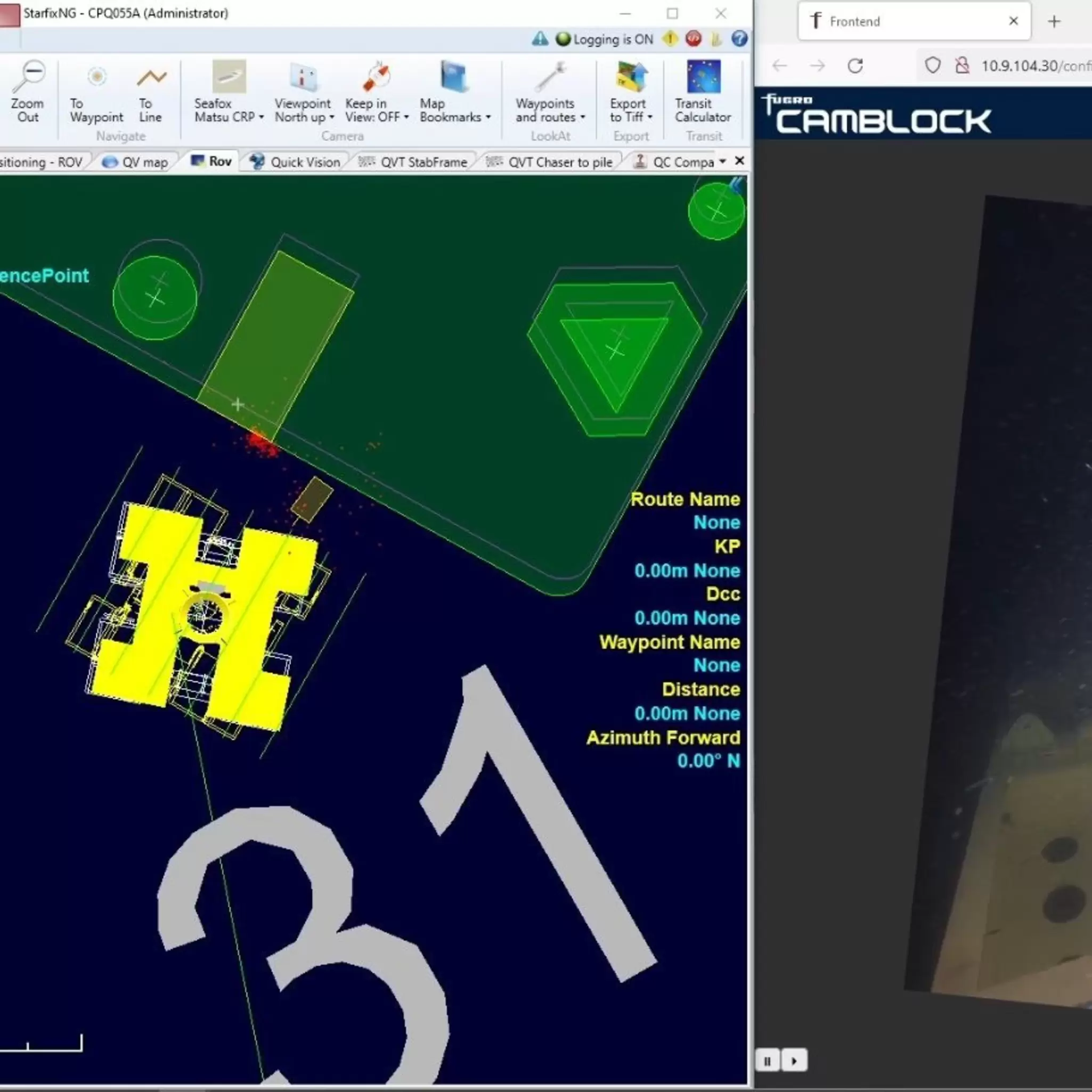Expand the Seafox Matsu CRP dropdown arrow
Screen dimensions: 1092x1092
pos(261,118)
